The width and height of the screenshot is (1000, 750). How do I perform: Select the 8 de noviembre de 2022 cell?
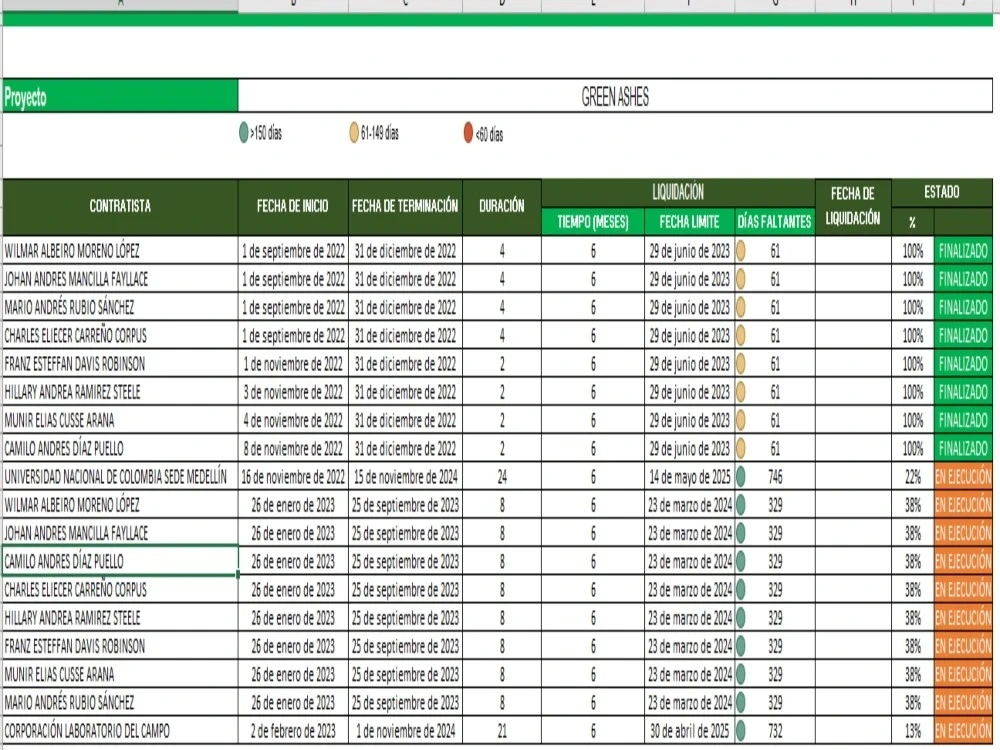[x=293, y=448]
